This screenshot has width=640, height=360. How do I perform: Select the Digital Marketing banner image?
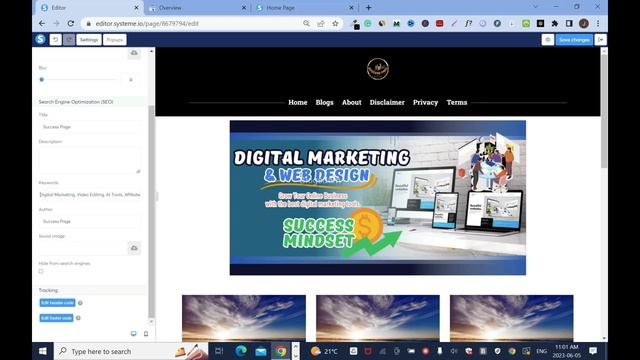coord(378,198)
